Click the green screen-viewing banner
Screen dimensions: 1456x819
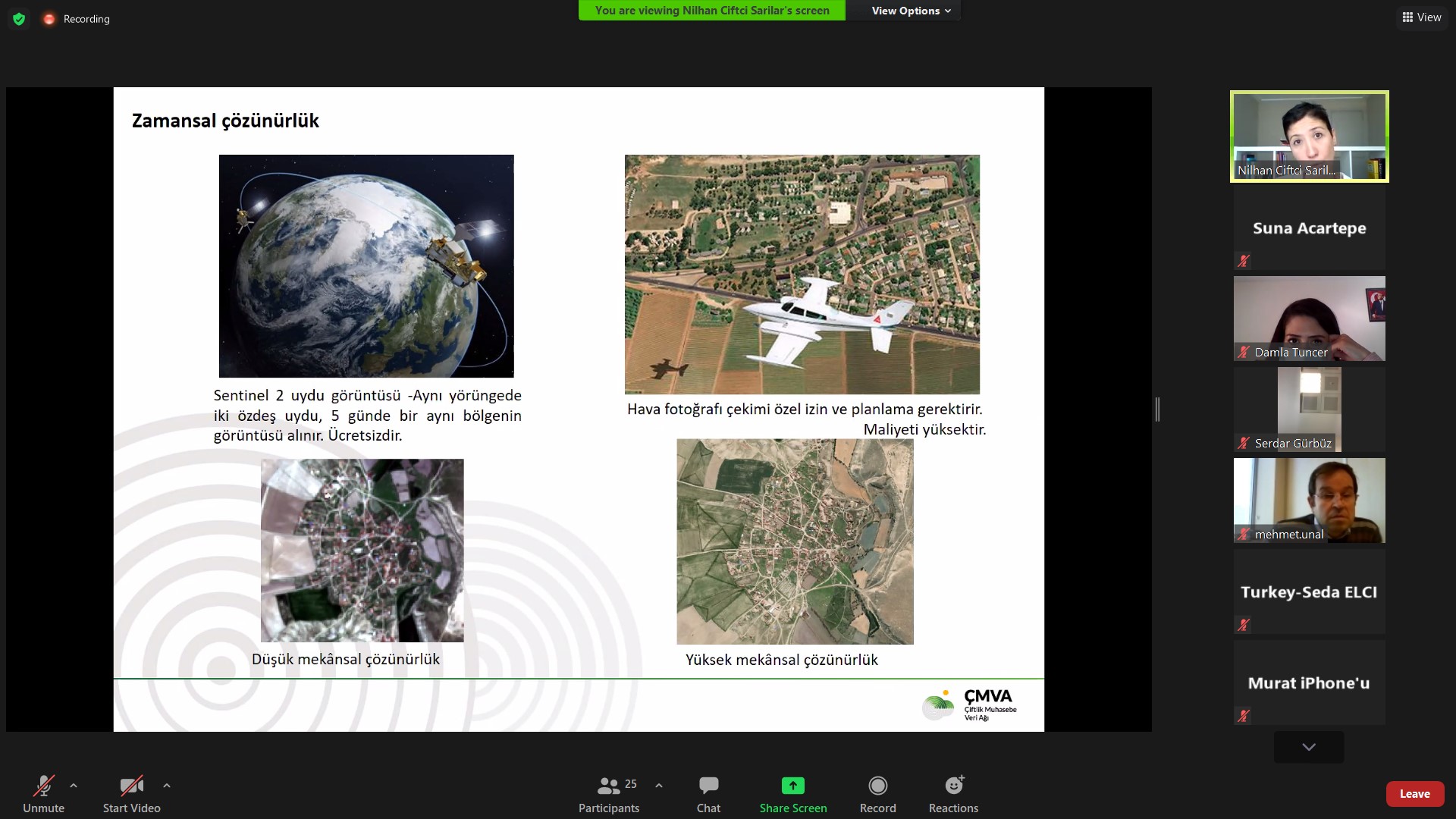tap(711, 11)
